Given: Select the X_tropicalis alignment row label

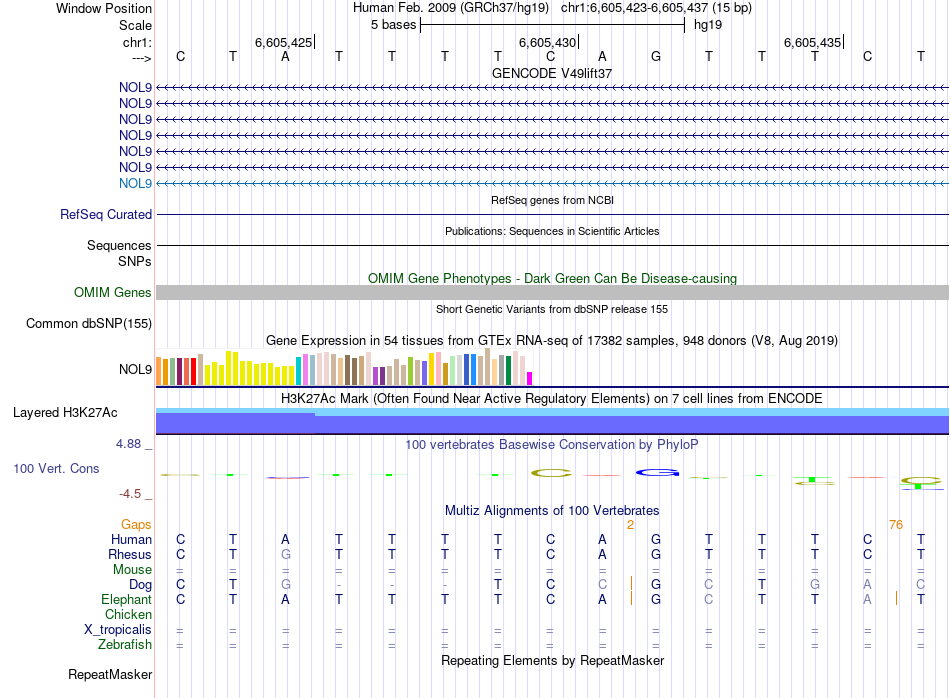Looking at the screenshot, I should (x=118, y=630).
